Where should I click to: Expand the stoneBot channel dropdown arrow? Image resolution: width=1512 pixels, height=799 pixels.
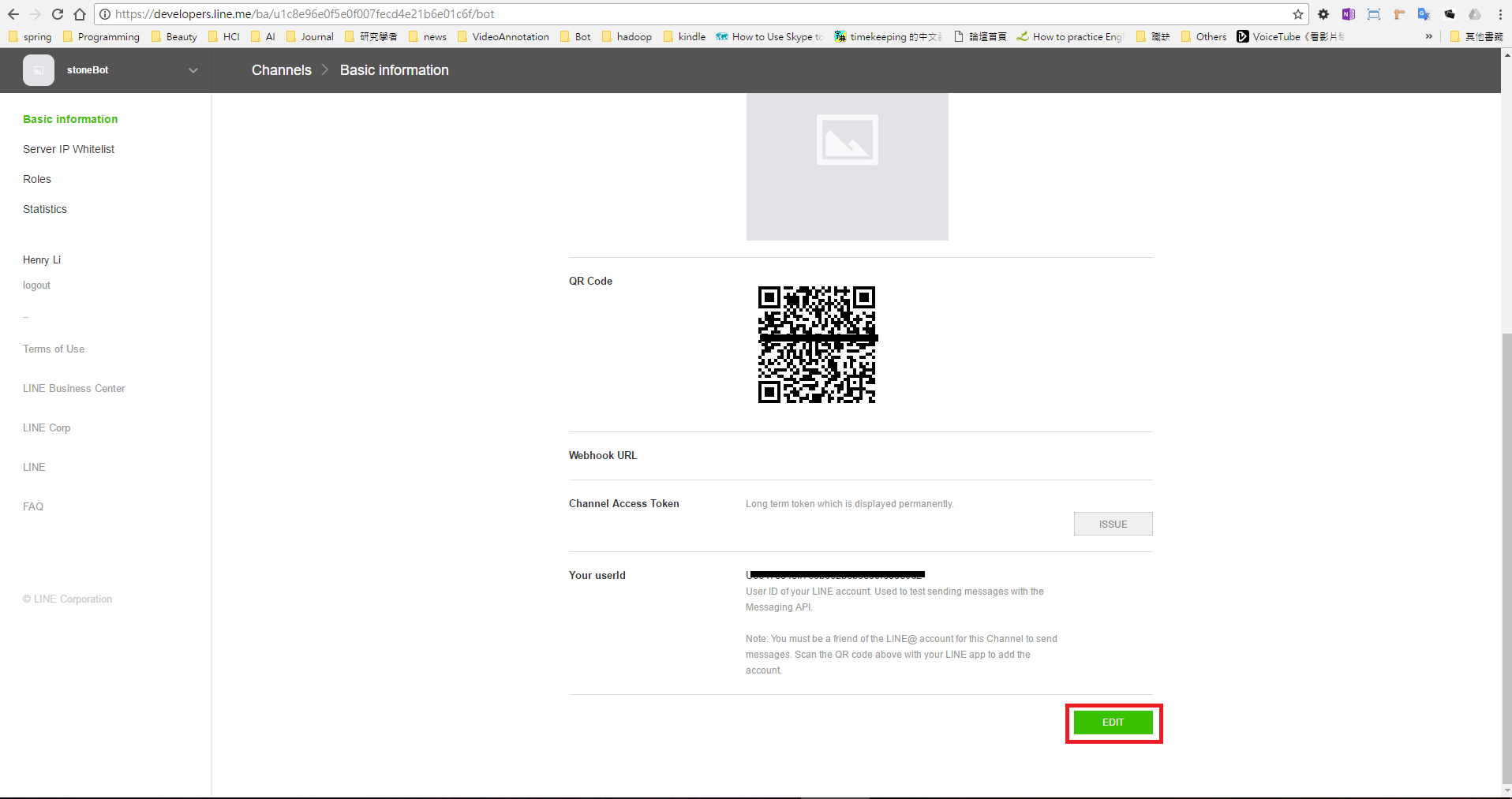pyautogui.click(x=193, y=70)
